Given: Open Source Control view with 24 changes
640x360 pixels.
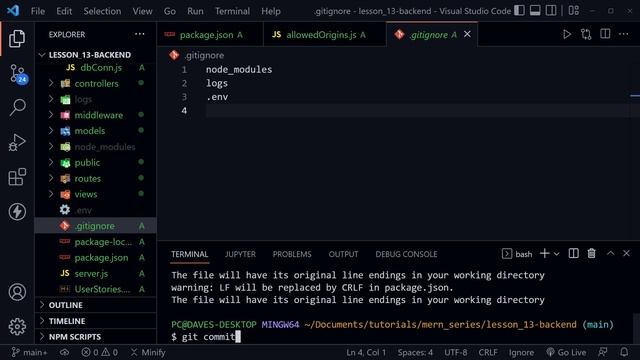Looking at the screenshot, I should click(x=18, y=74).
